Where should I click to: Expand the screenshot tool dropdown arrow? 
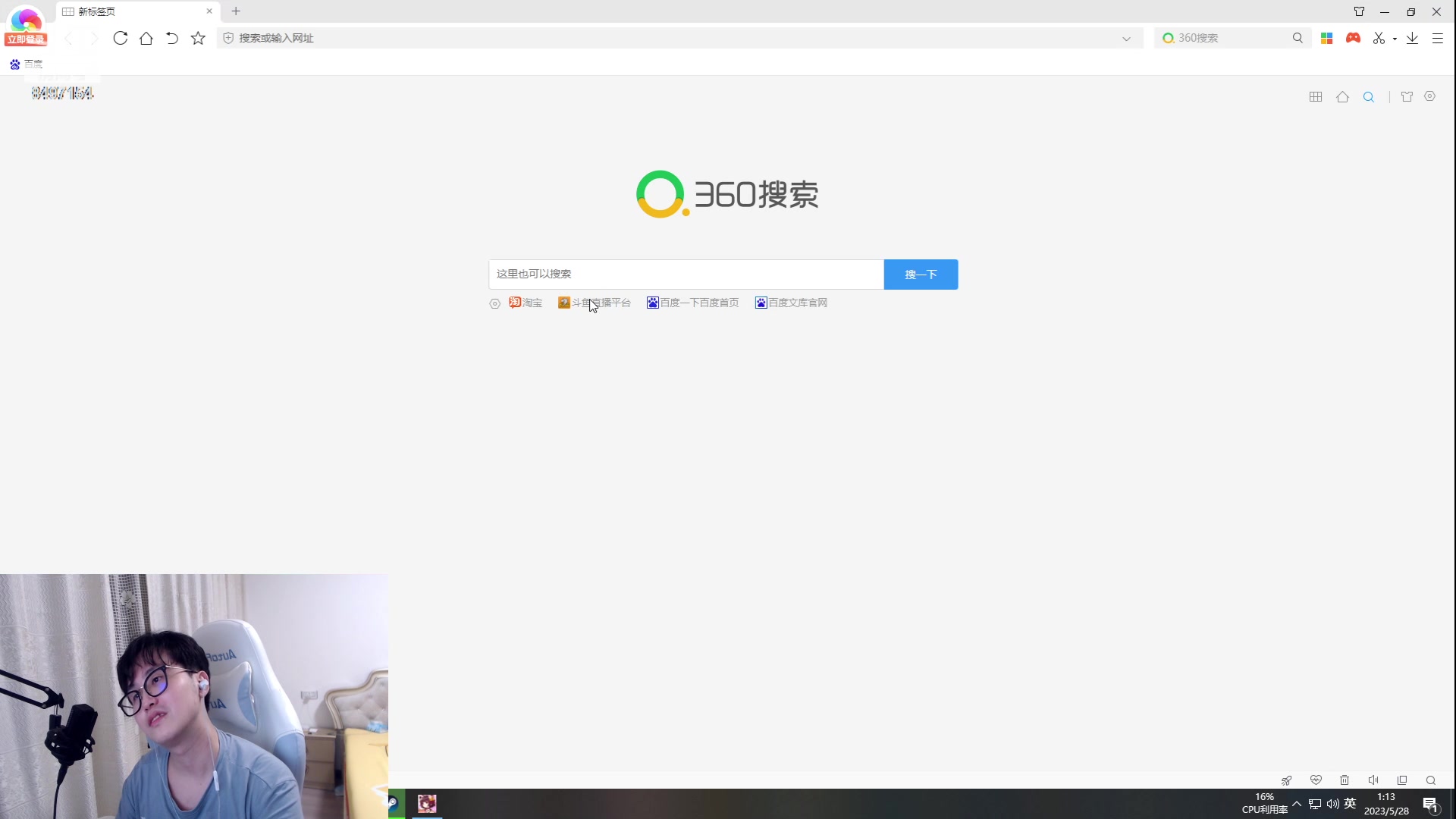click(x=1395, y=38)
